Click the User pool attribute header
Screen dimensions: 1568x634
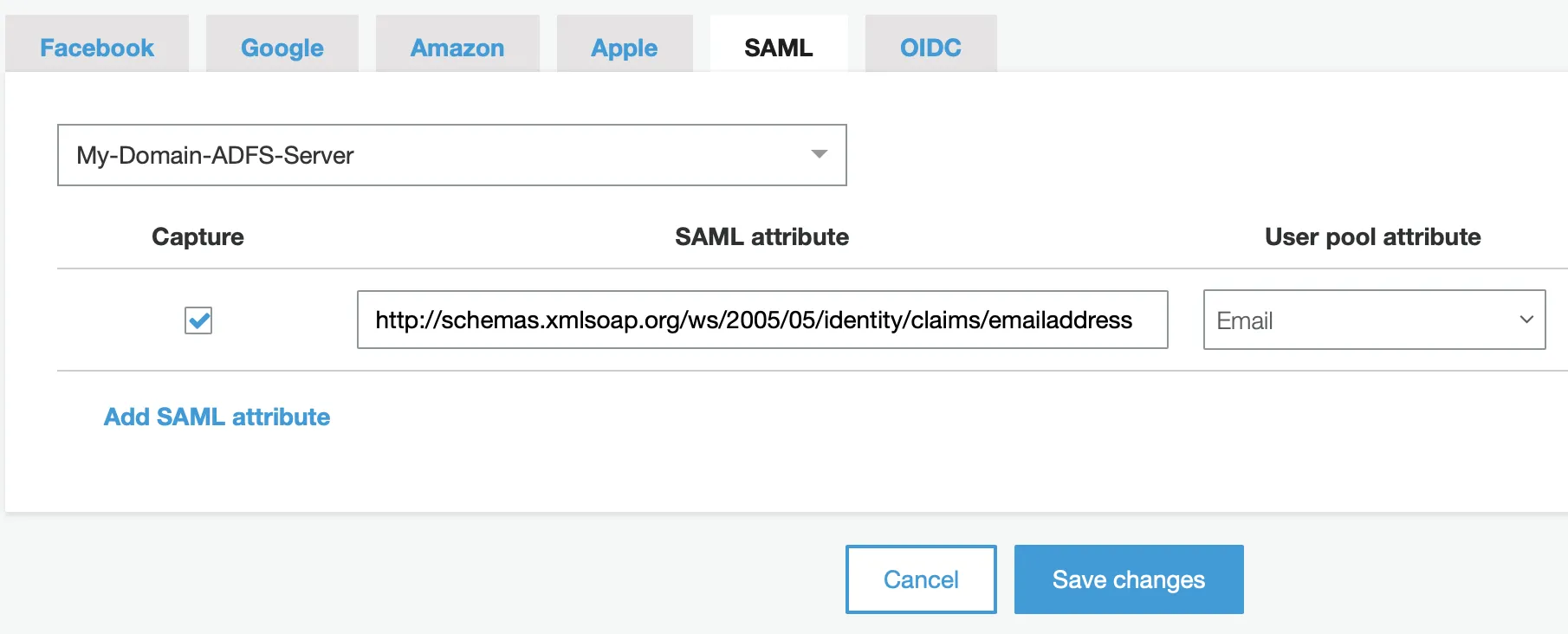pos(1372,236)
